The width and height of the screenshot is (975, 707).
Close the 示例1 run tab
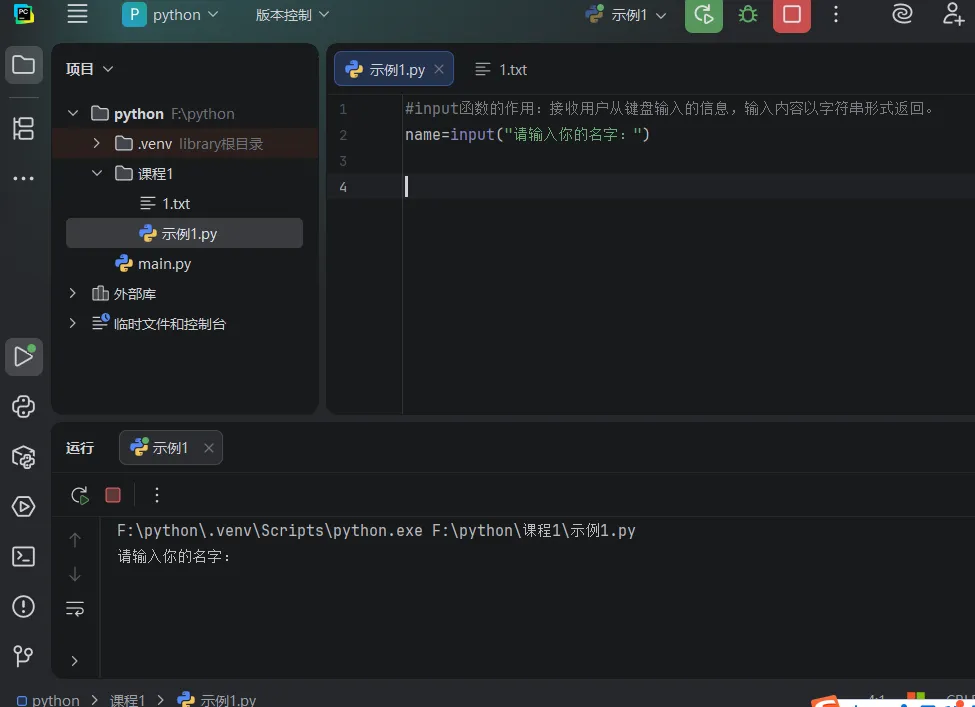tap(209, 448)
